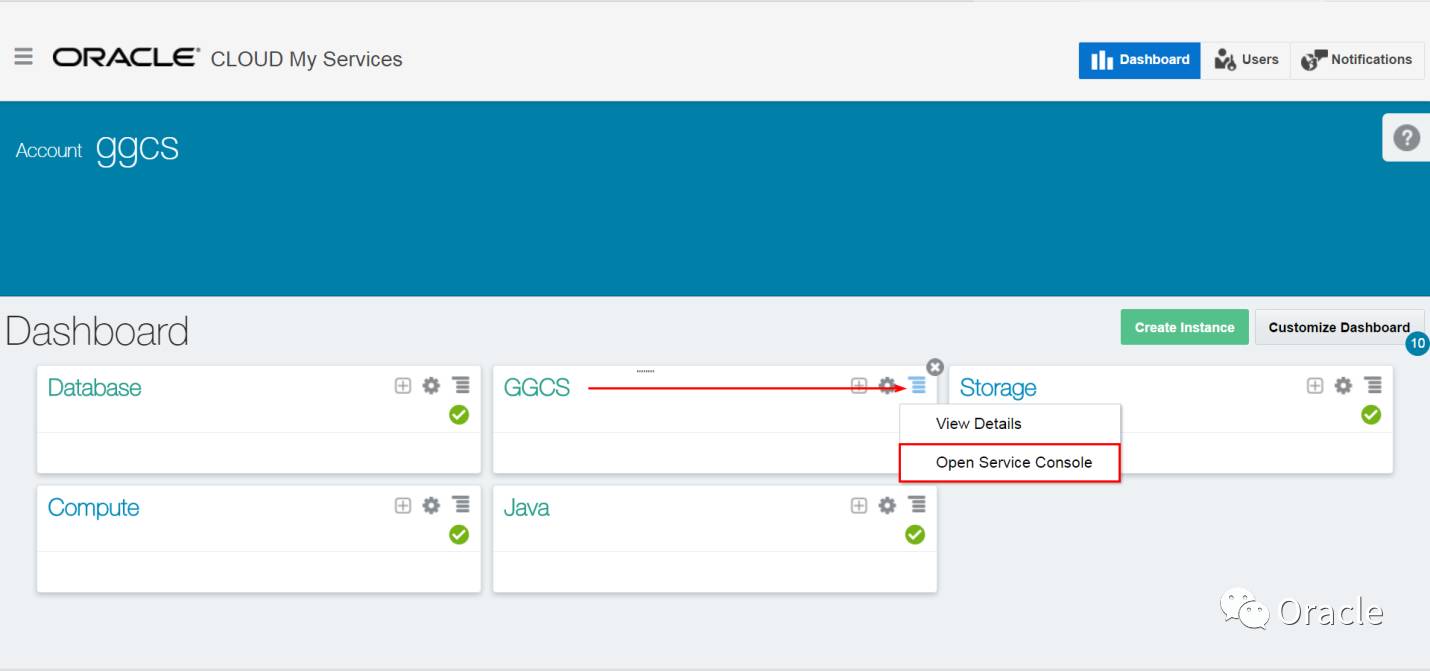Image resolution: width=1430 pixels, height=671 pixels.
Task: Click the Customize Dashboard button
Action: pyautogui.click(x=1339, y=327)
